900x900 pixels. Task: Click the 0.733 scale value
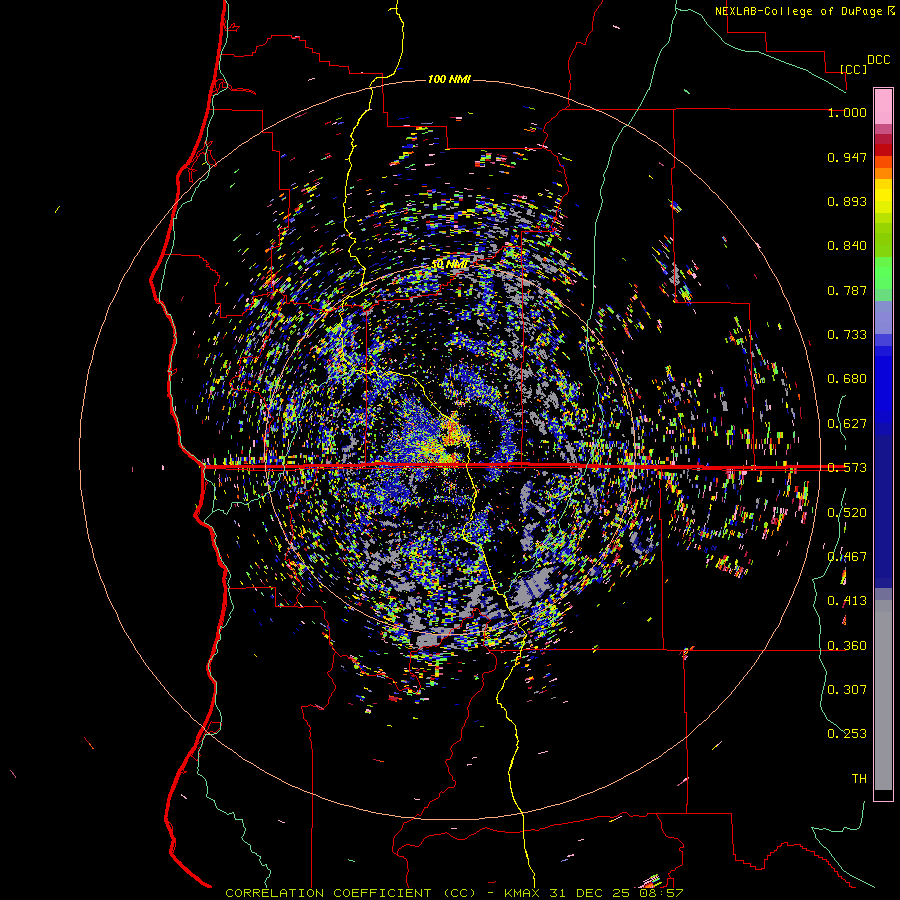[847, 335]
